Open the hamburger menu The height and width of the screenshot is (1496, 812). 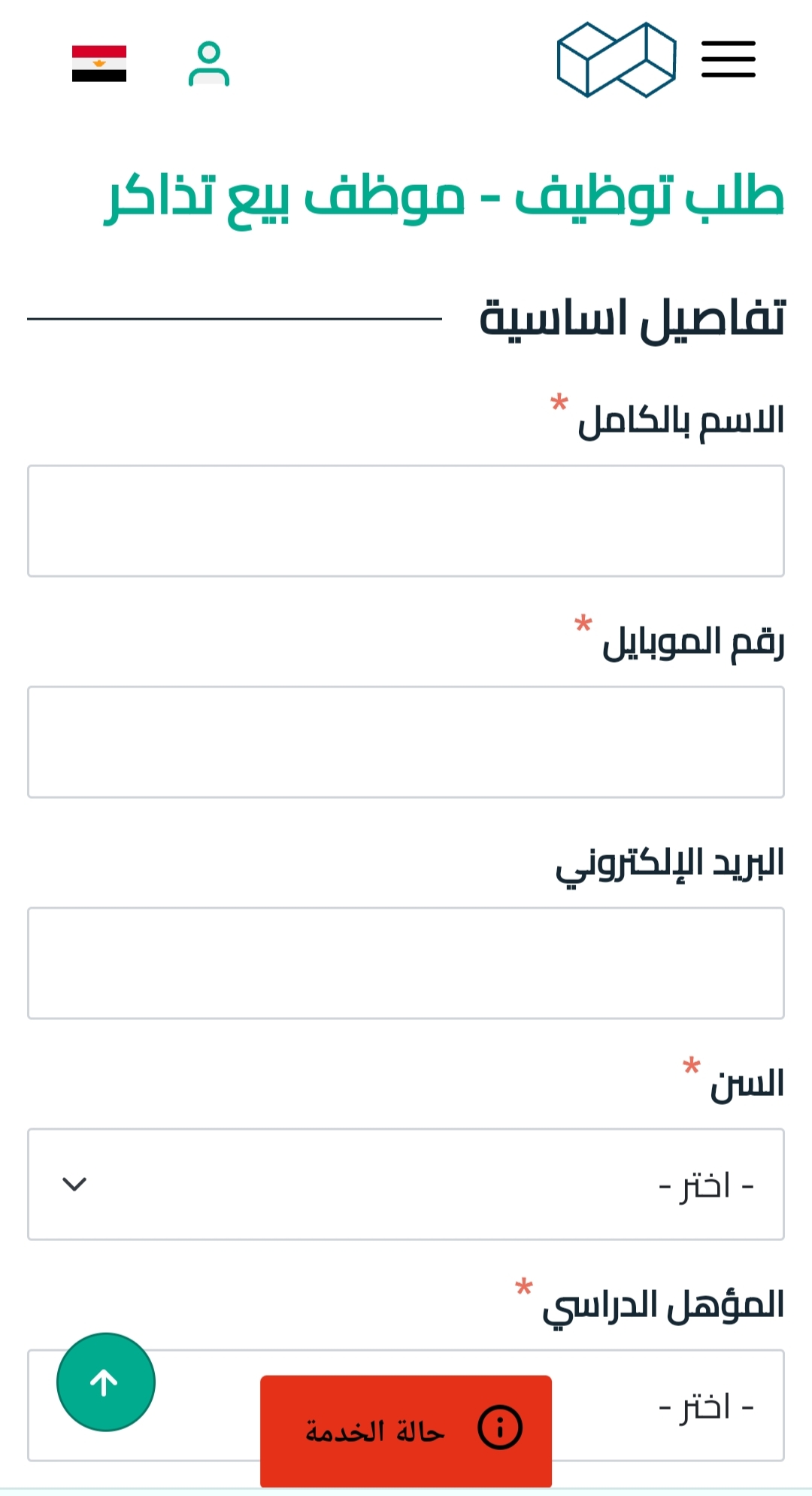click(728, 59)
